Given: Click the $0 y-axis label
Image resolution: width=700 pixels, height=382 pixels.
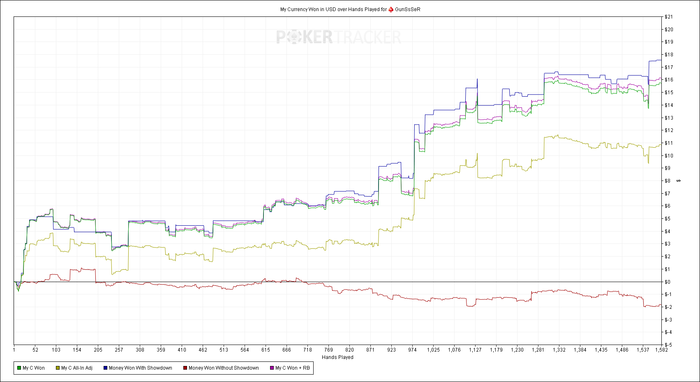Looking at the screenshot, I should [x=667, y=282].
